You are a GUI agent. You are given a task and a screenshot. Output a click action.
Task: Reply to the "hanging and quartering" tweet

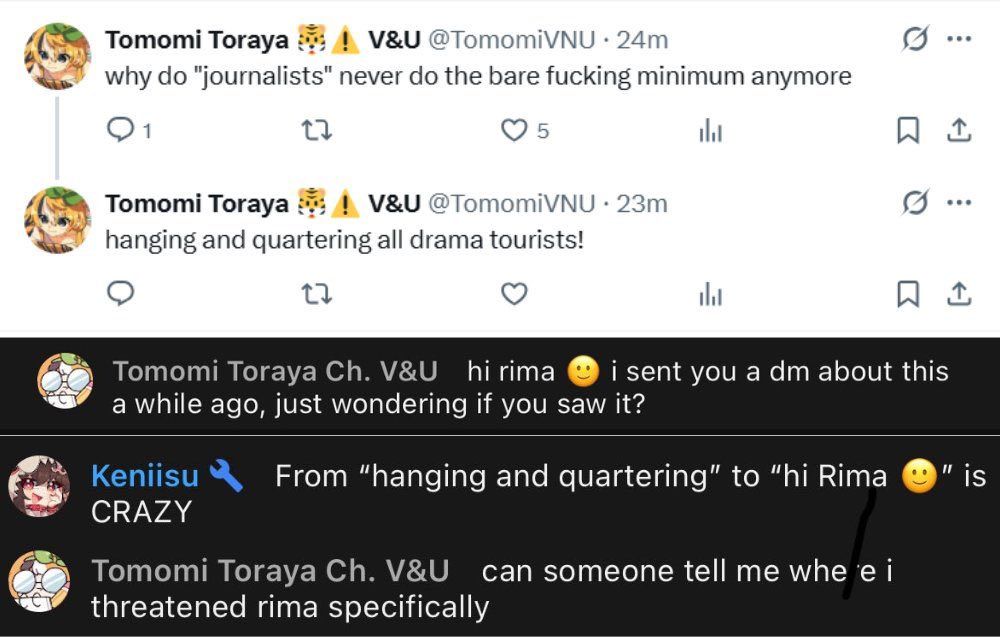pyautogui.click(x=120, y=294)
